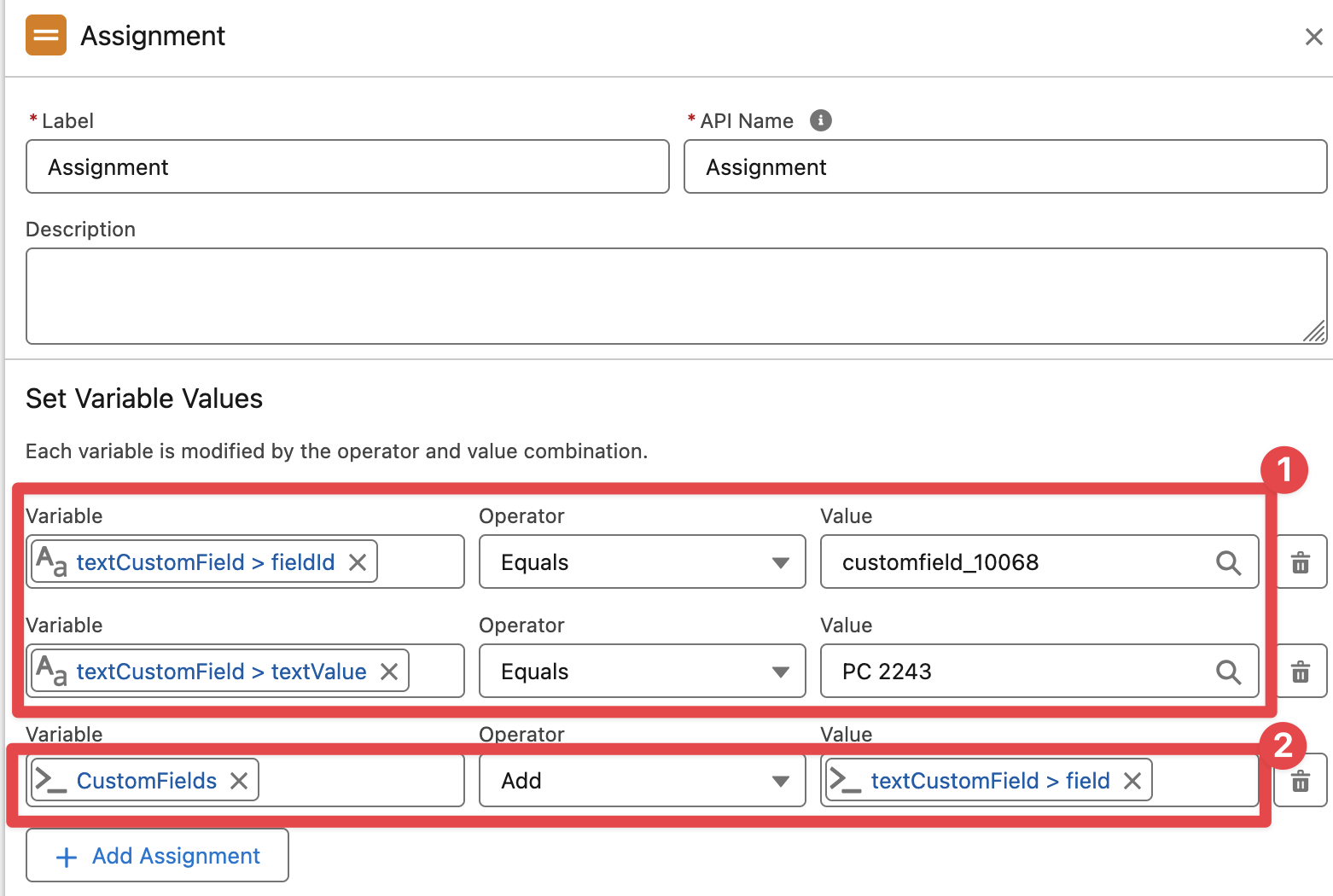Remove the CustomFields variable pill
The width and height of the screenshot is (1333, 896).
pos(239,781)
